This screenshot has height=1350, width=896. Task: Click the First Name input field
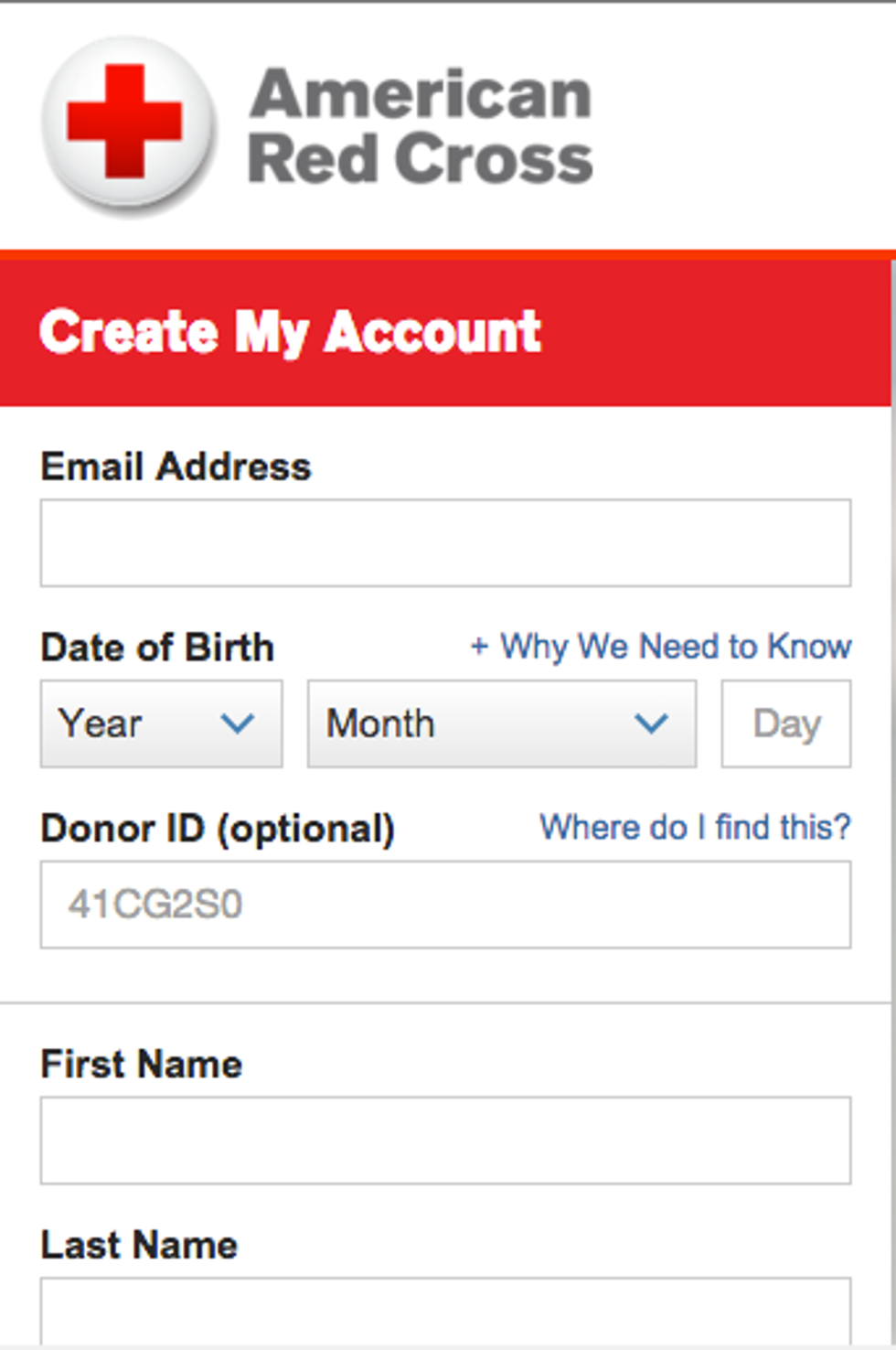445,1141
